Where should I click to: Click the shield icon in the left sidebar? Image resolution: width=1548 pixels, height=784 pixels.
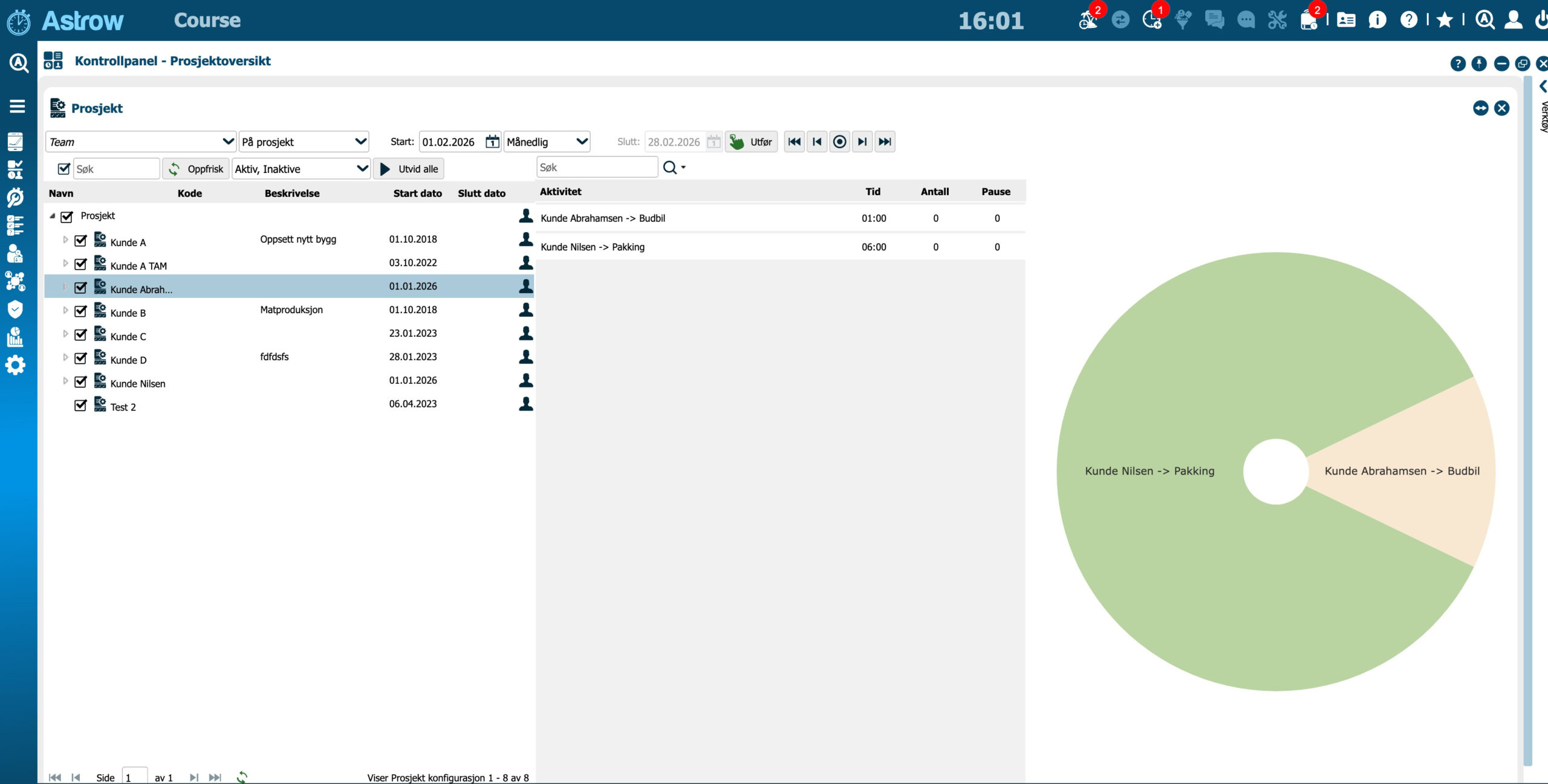(15, 309)
